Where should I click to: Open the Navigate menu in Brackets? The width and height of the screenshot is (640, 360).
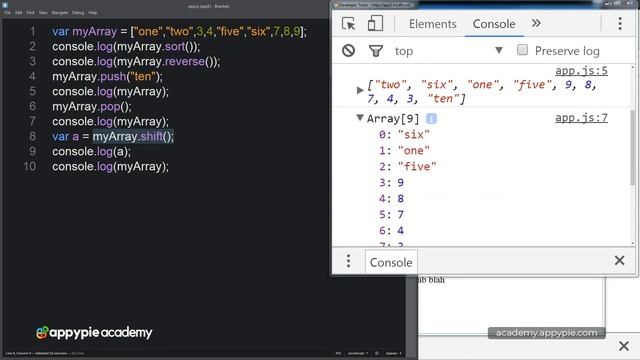(x=60, y=13)
